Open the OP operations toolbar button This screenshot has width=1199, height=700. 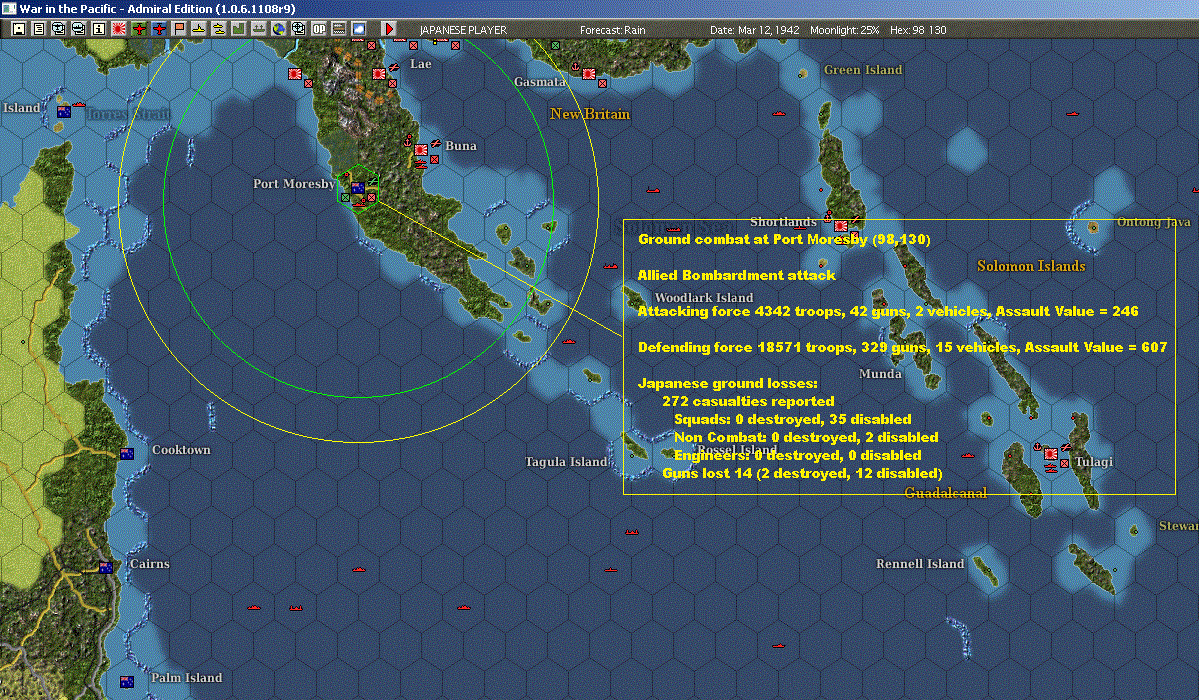(x=318, y=29)
